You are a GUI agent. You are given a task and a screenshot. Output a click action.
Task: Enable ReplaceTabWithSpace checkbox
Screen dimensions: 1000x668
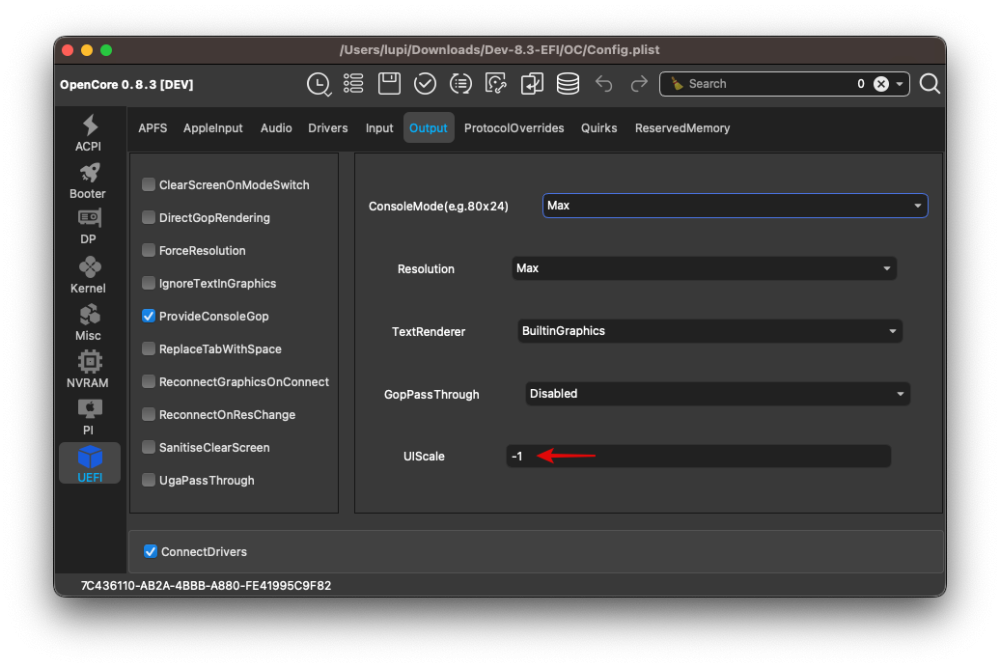(x=148, y=349)
